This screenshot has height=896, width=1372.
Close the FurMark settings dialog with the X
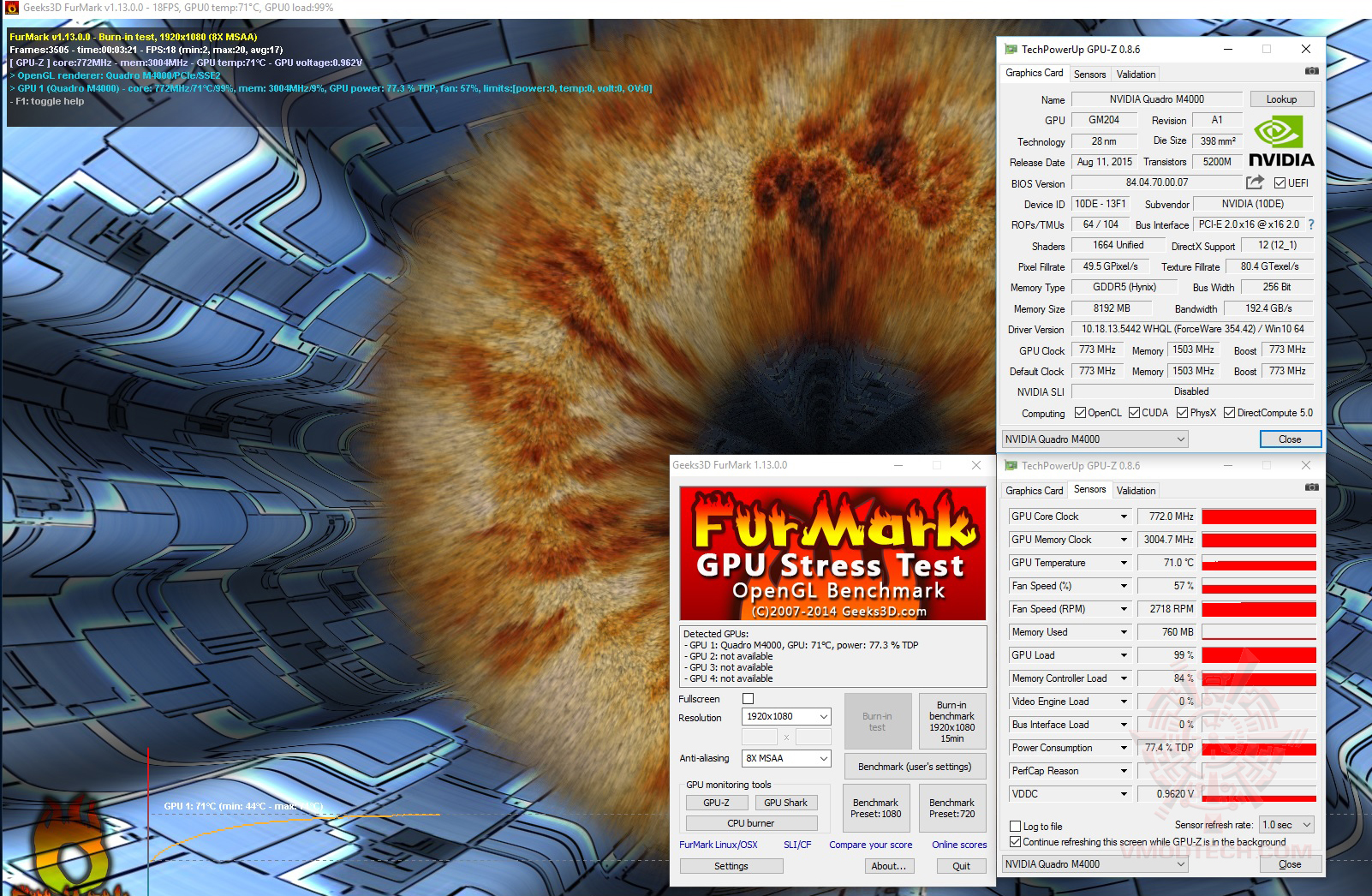coord(975,465)
